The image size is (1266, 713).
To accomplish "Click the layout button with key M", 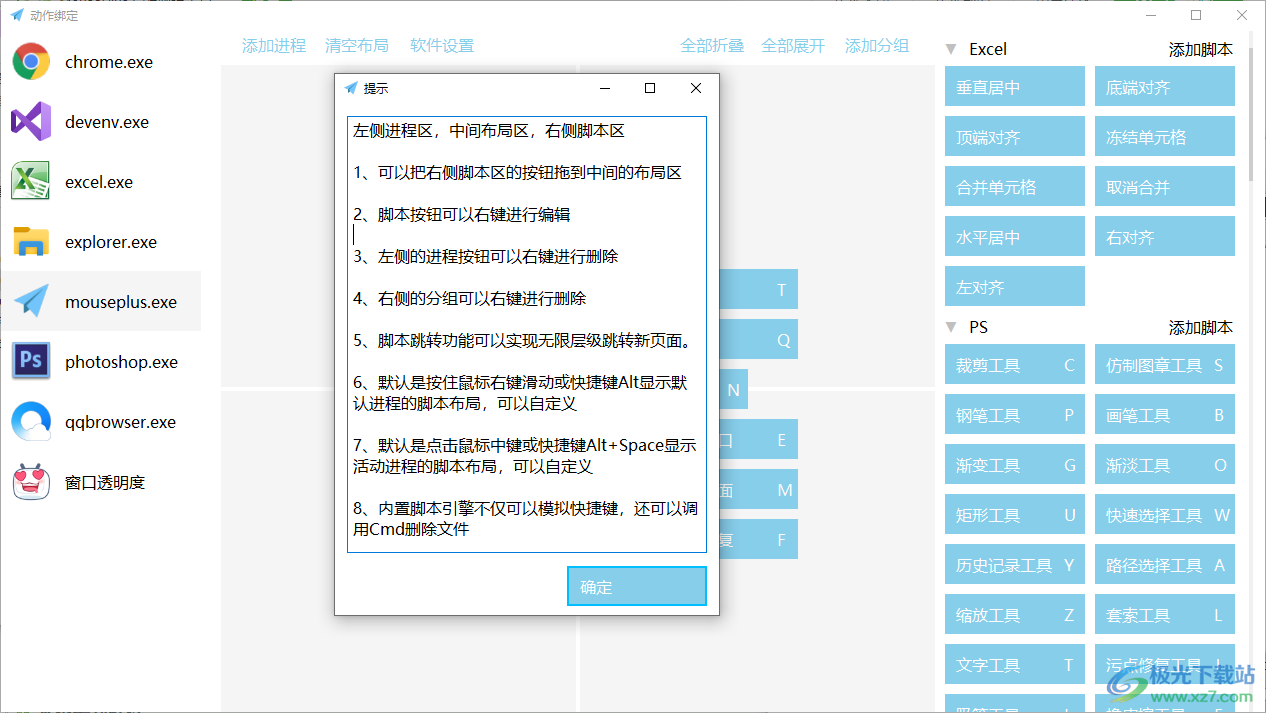I will [759, 489].
